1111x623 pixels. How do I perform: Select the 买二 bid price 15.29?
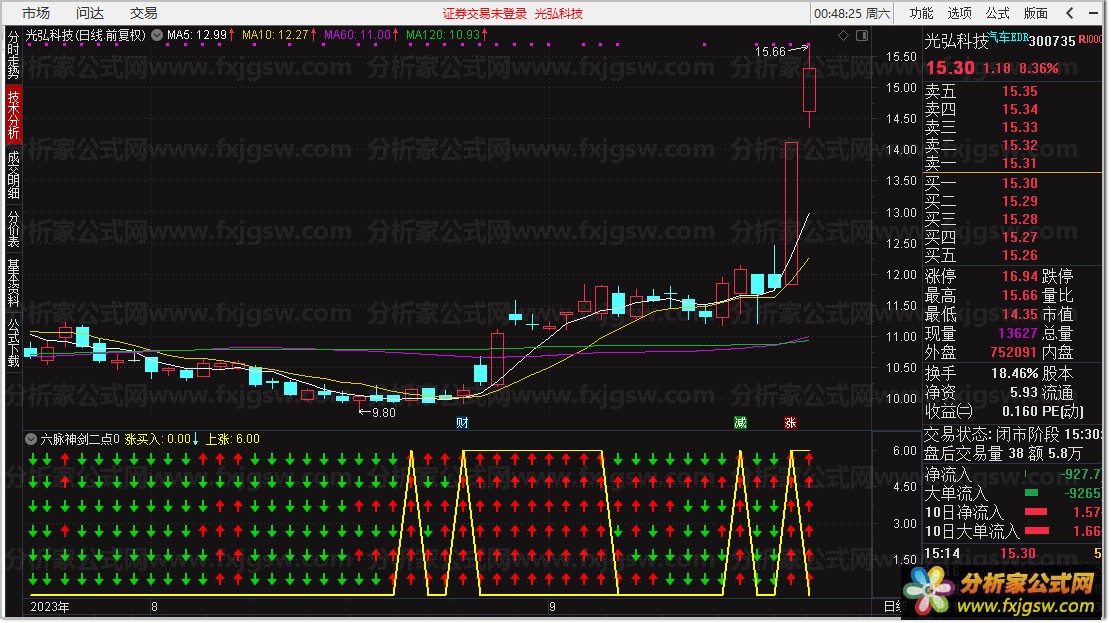pyautogui.click(x=1020, y=201)
